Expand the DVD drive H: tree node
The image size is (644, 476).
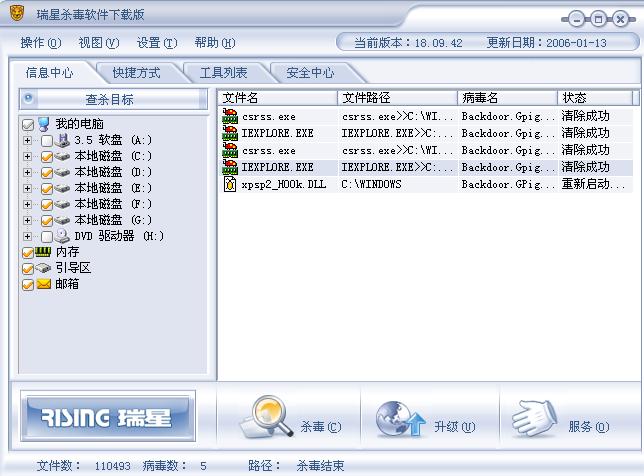[x=28, y=237]
